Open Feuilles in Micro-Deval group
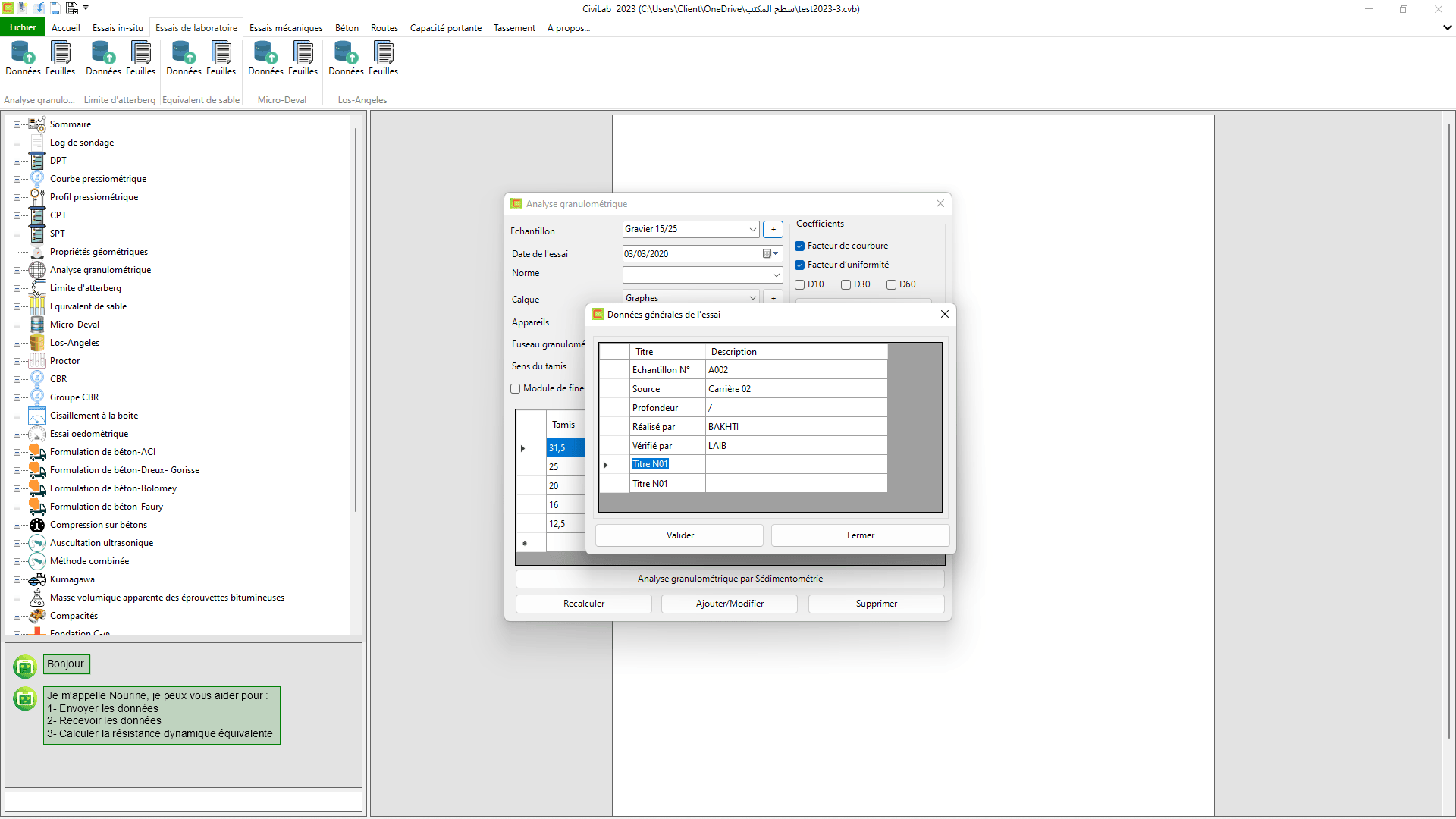The width and height of the screenshot is (1456, 819). click(303, 58)
